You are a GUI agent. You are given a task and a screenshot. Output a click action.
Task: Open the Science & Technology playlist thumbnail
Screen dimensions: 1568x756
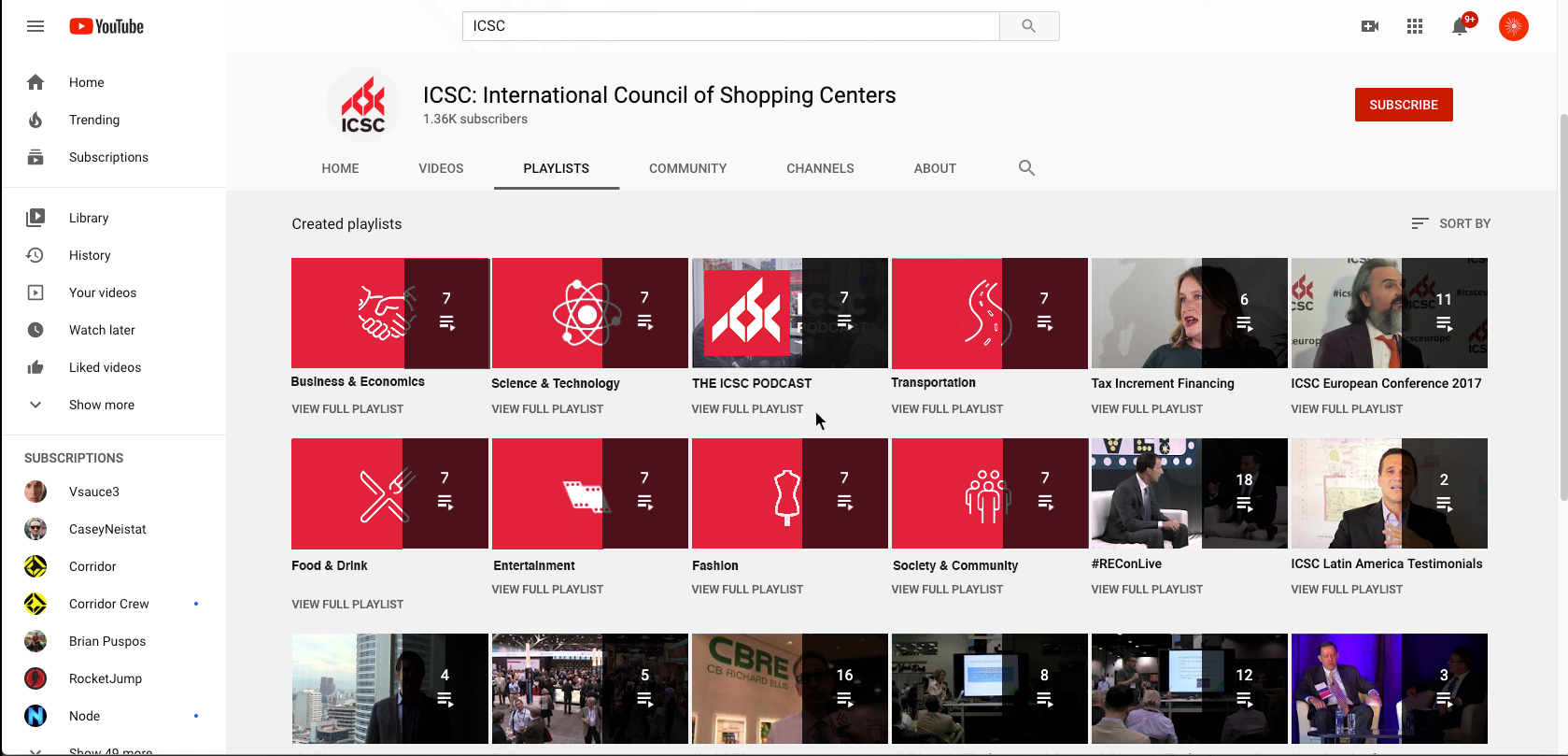[590, 313]
